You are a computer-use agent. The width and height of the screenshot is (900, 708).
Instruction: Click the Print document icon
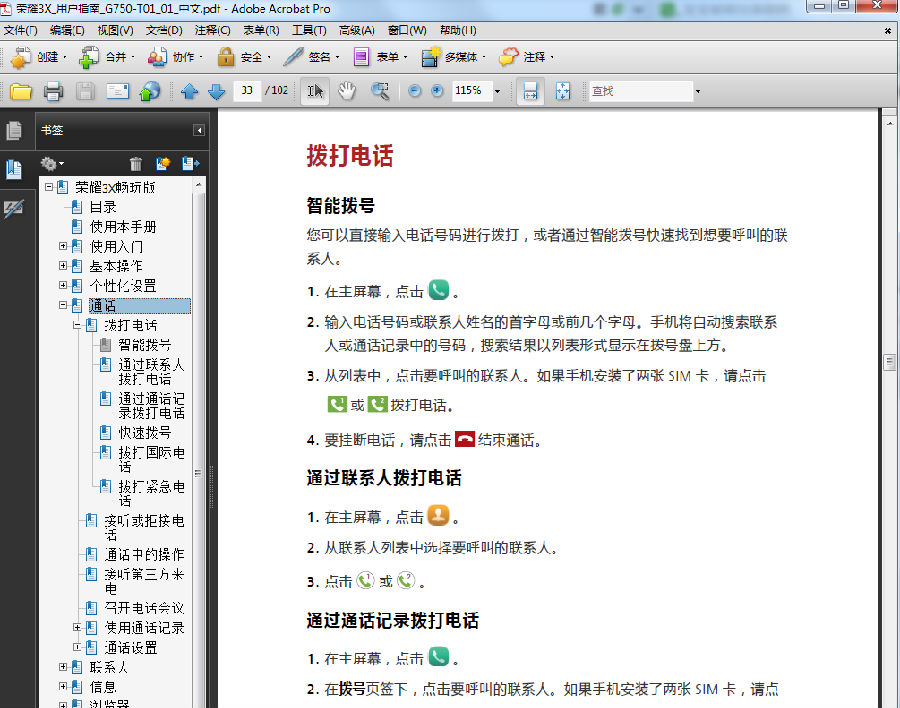[54, 91]
